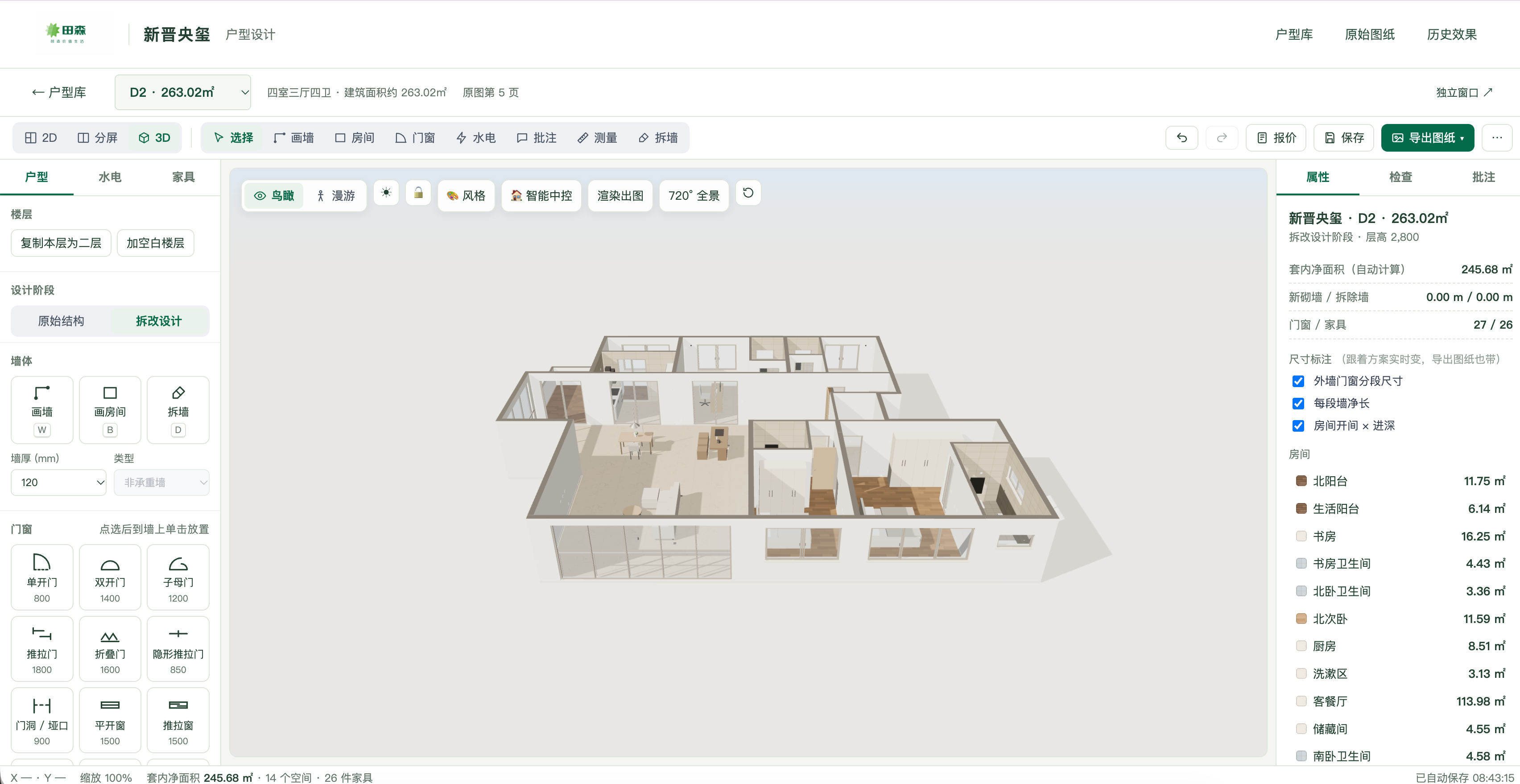
Task: Open the 独立窗口 link
Action: tap(1464, 93)
